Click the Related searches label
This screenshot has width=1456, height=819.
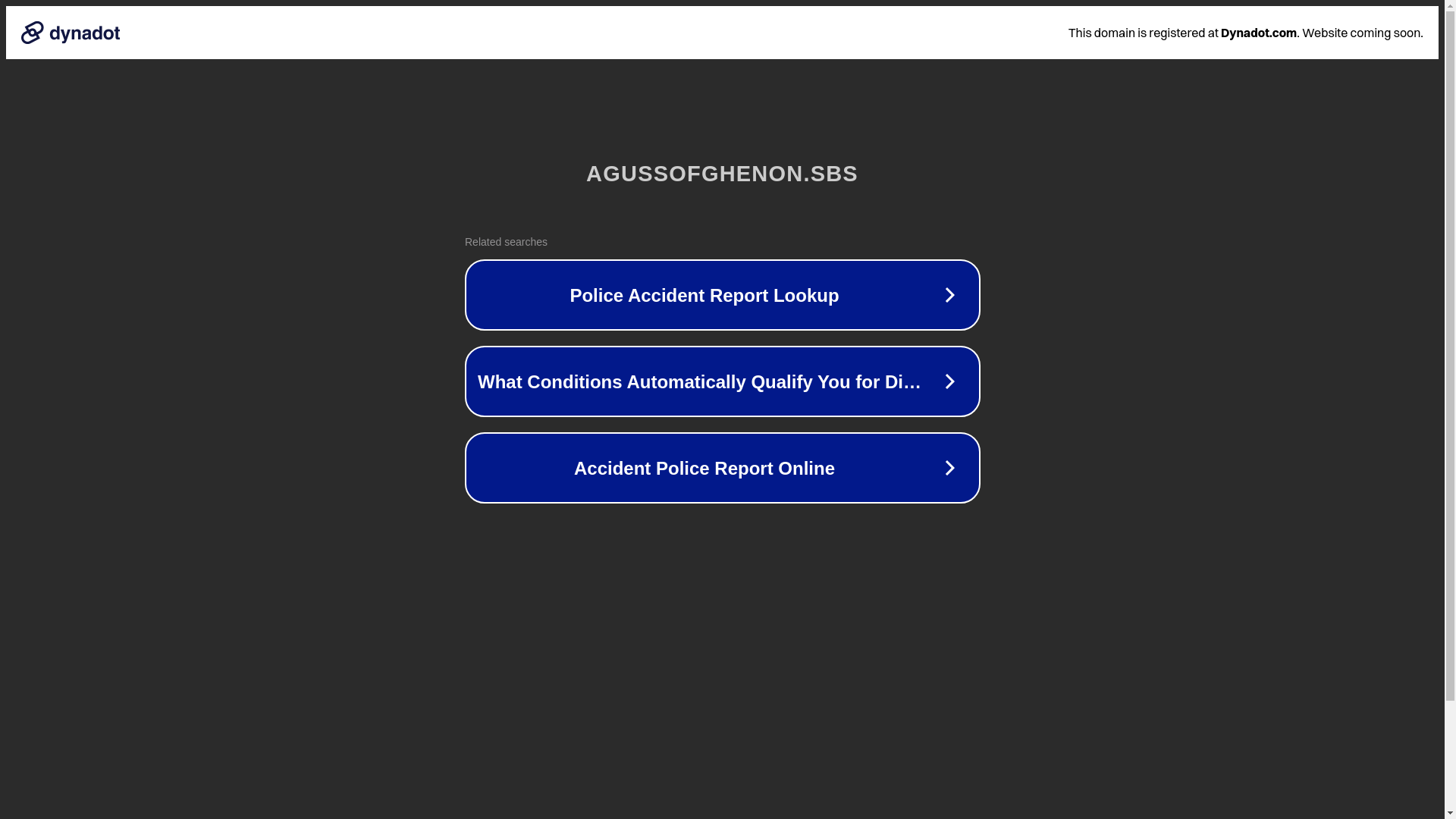click(506, 242)
